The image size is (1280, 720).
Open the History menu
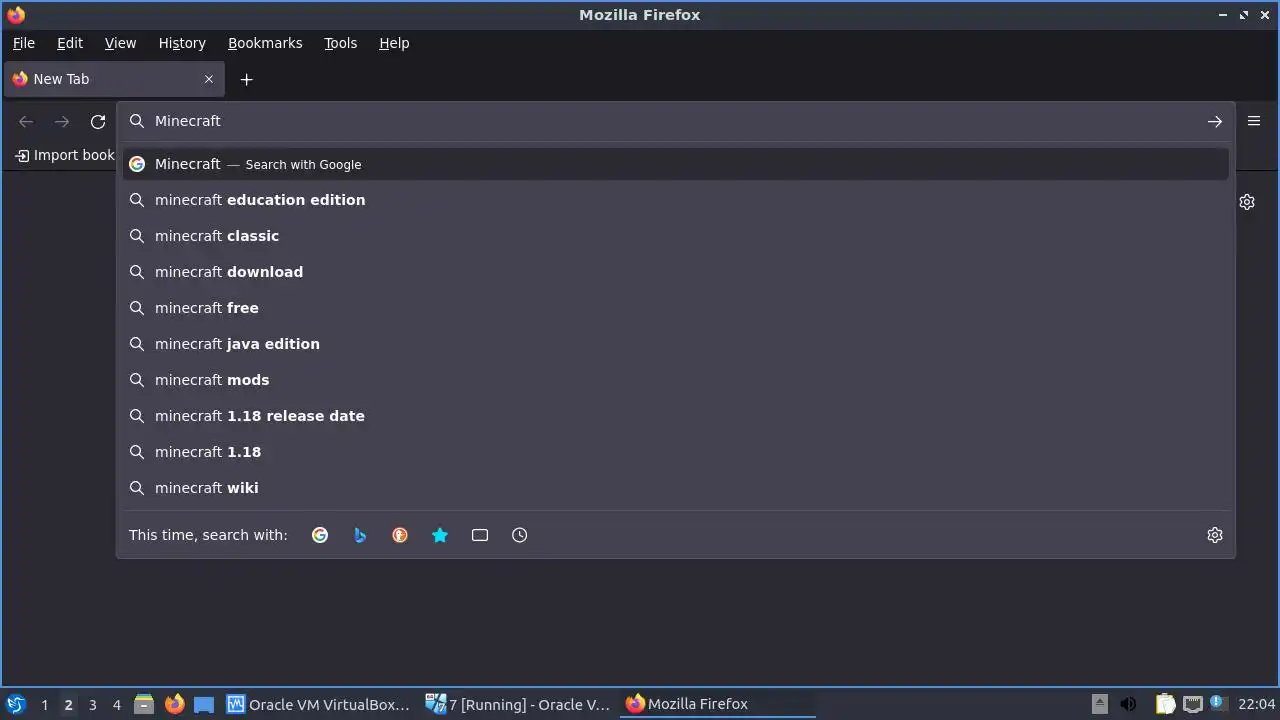(x=182, y=43)
